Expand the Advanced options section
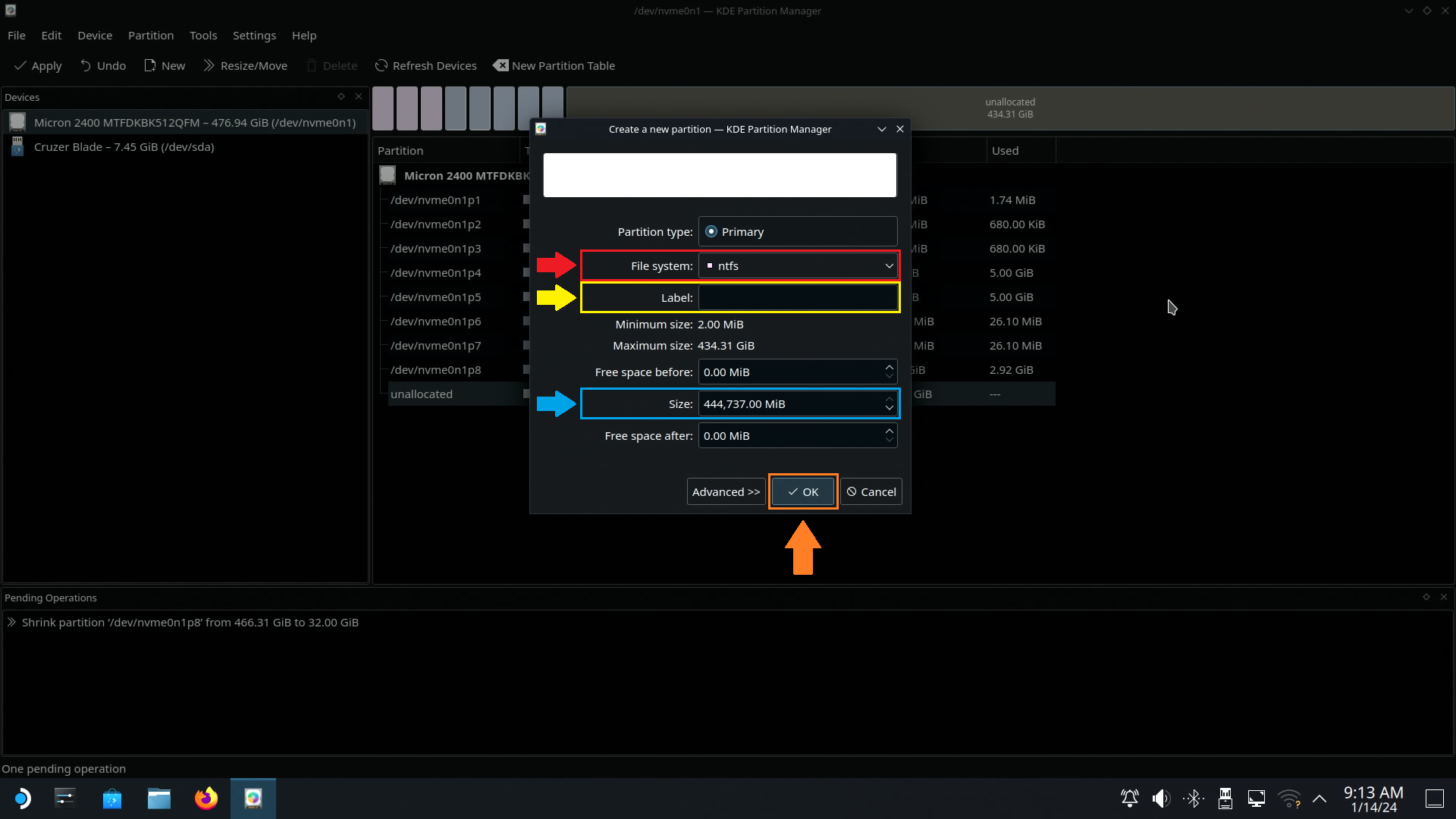This screenshot has width=1456, height=819. 726,492
